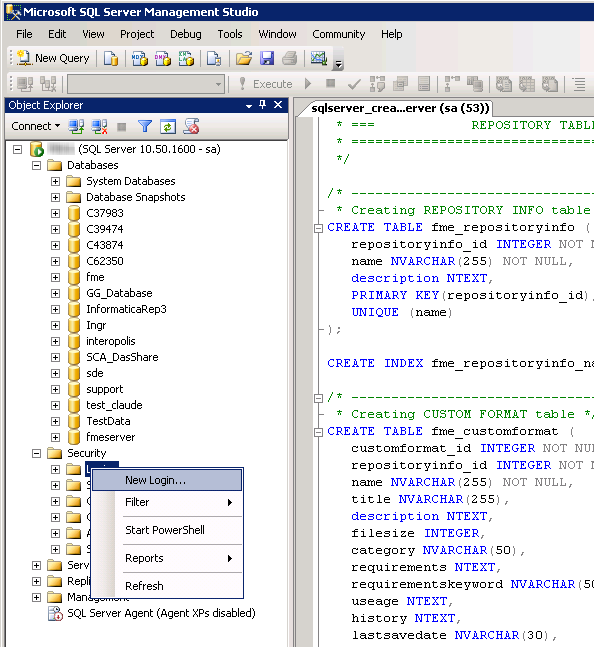Click the Disconnect icon next to Connect
Viewport: 594px width, 647px height.
click(x=99, y=126)
